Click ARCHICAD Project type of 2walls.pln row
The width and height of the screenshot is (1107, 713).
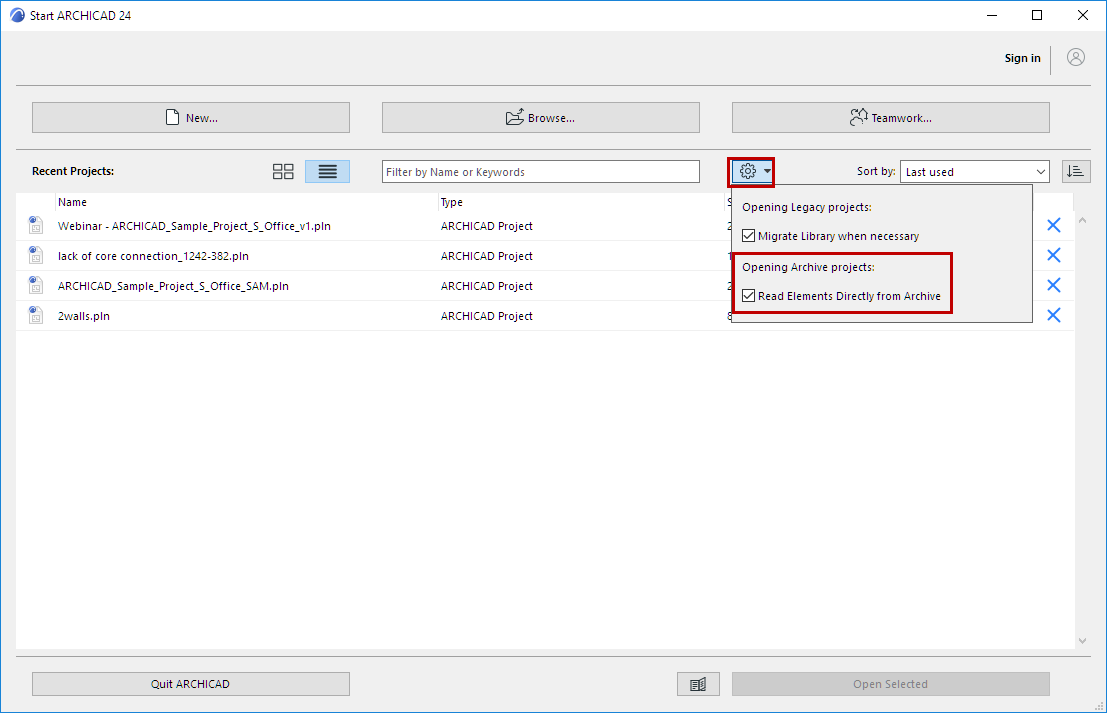point(486,316)
